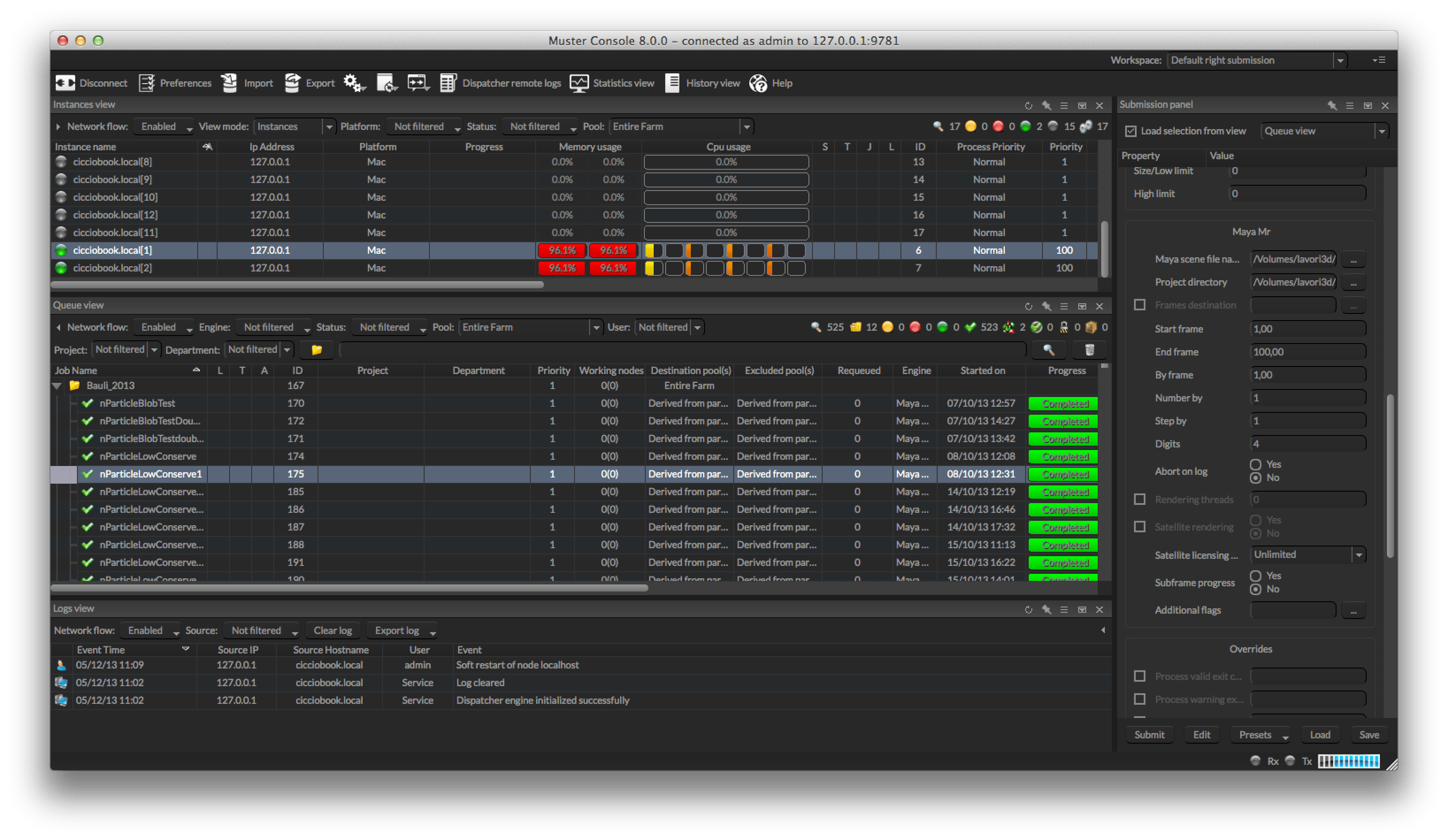Open Dispatcher remote logs
Image resolution: width=1448 pixels, height=840 pixels.
coord(501,83)
